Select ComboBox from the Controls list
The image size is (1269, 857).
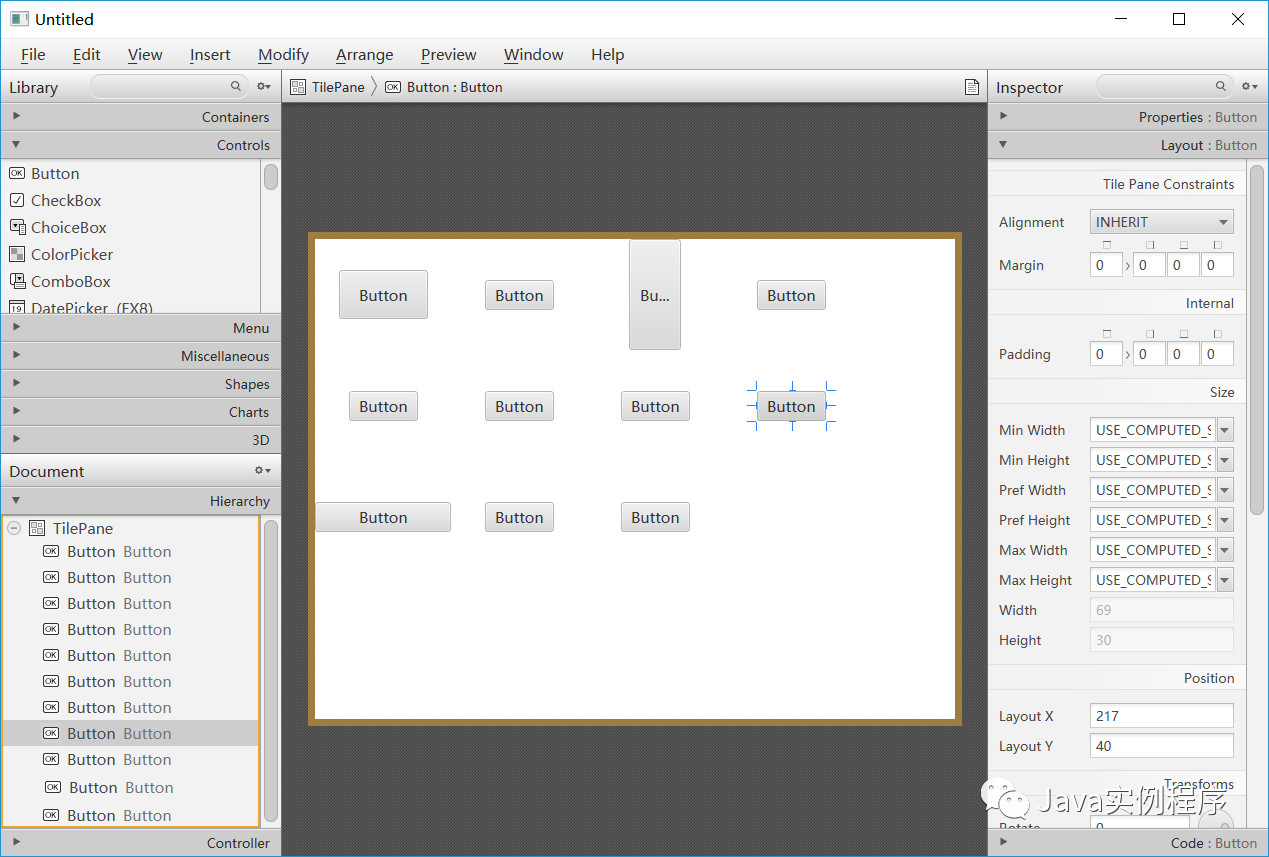71,281
